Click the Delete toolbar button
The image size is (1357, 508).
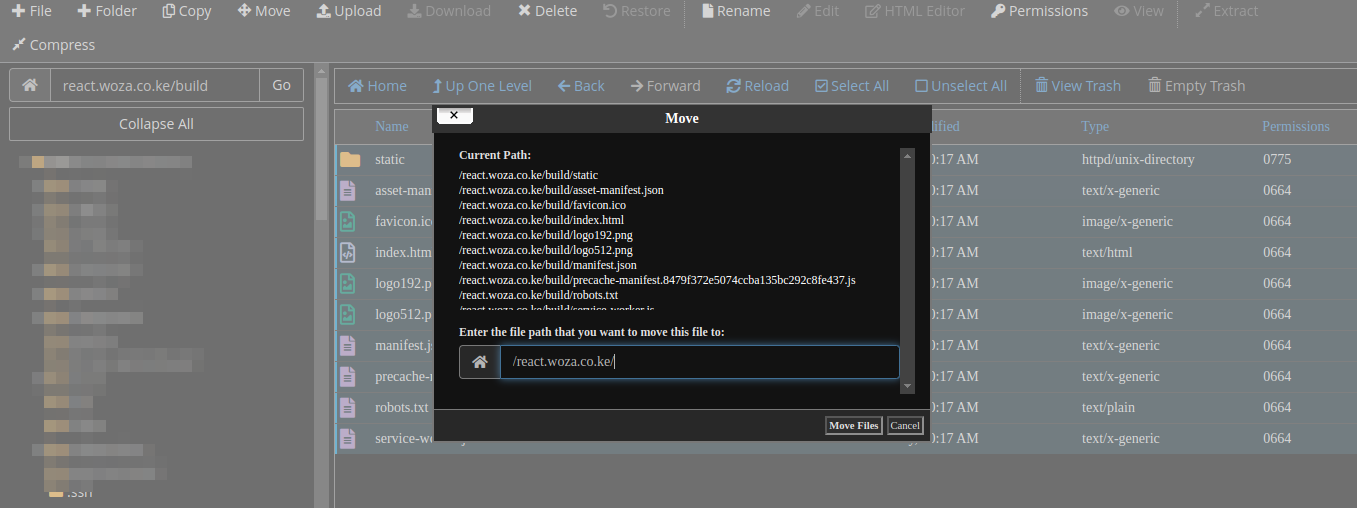(548, 11)
